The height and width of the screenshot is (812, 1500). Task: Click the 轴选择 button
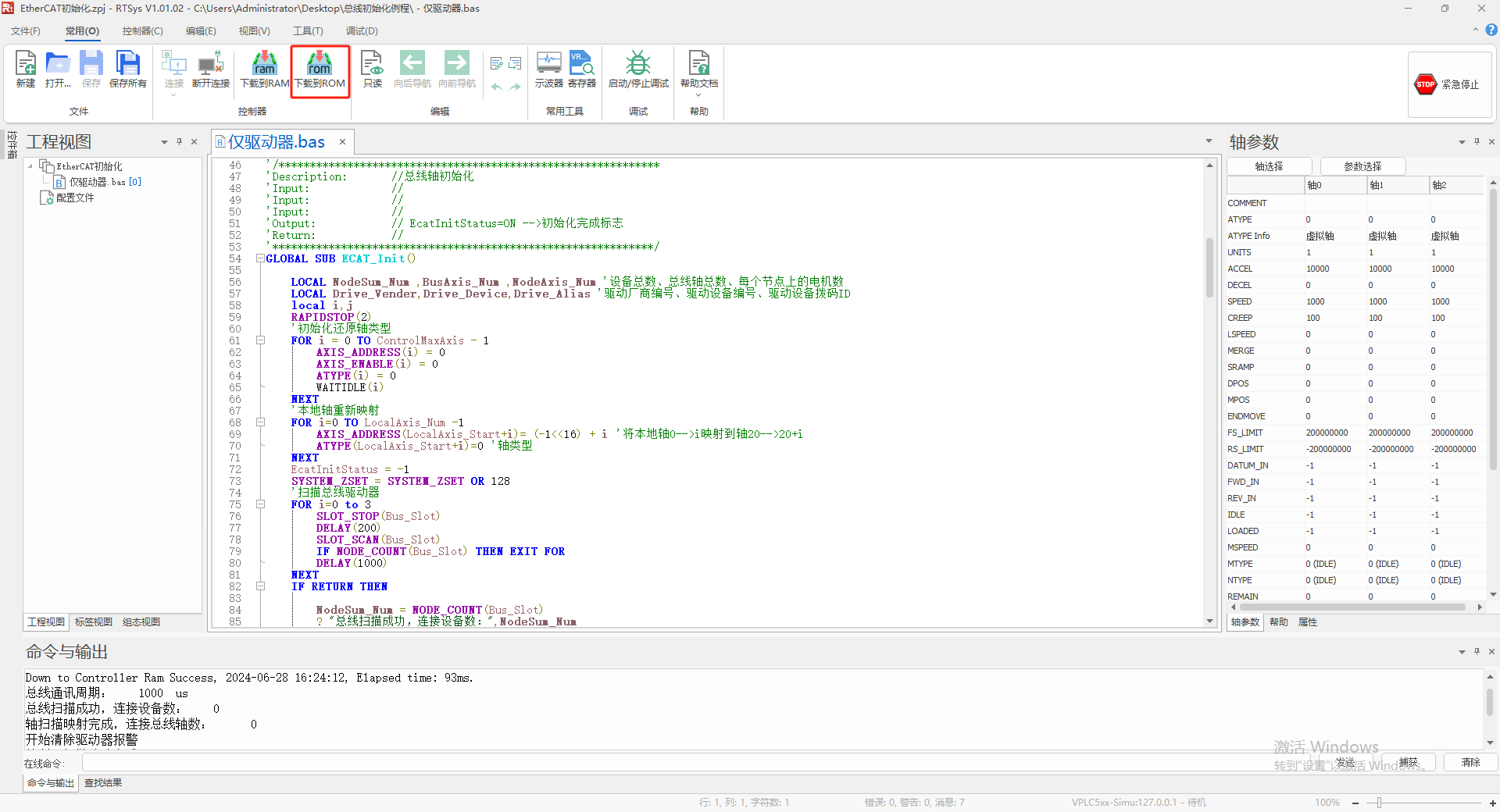pyautogui.click(x=1269, y=166)
